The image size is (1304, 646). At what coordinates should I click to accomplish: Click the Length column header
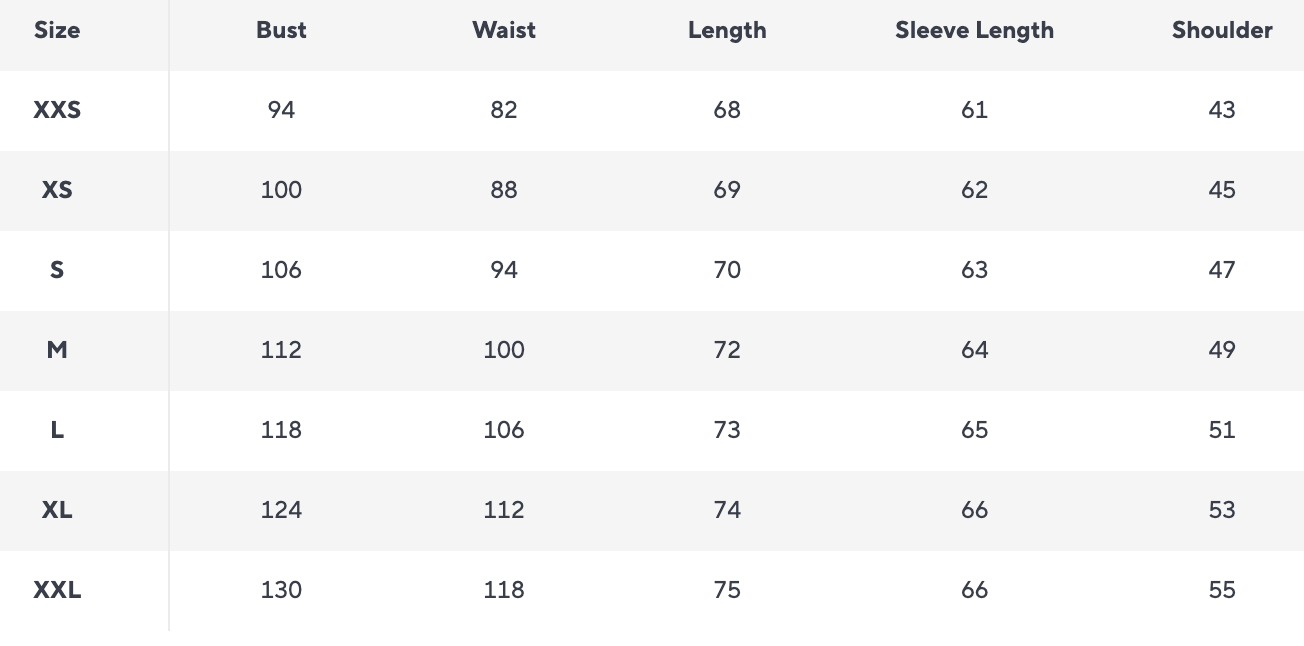pyautogui.click(x=727, y=30)
